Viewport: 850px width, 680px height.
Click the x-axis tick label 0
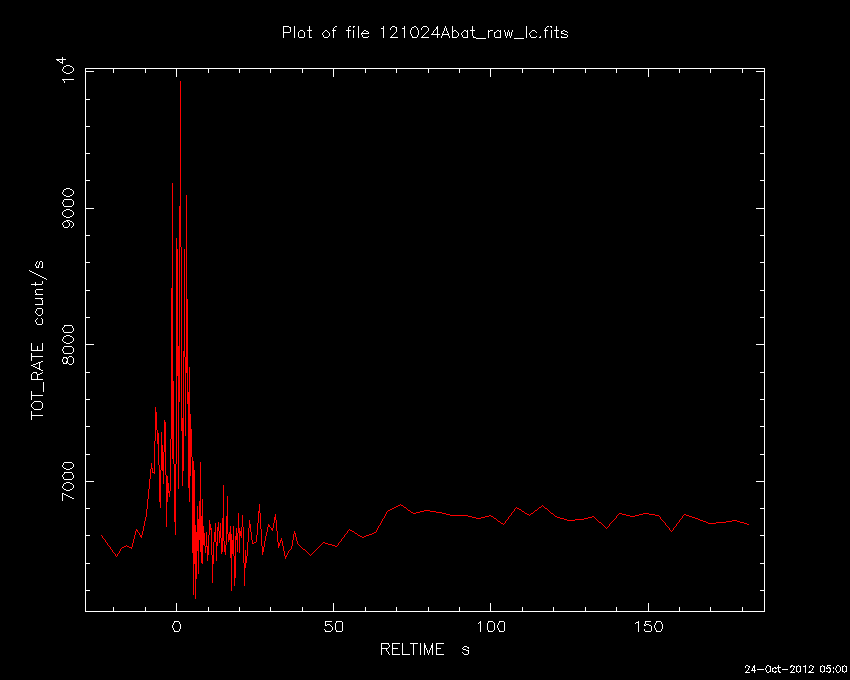pos(176,627)
